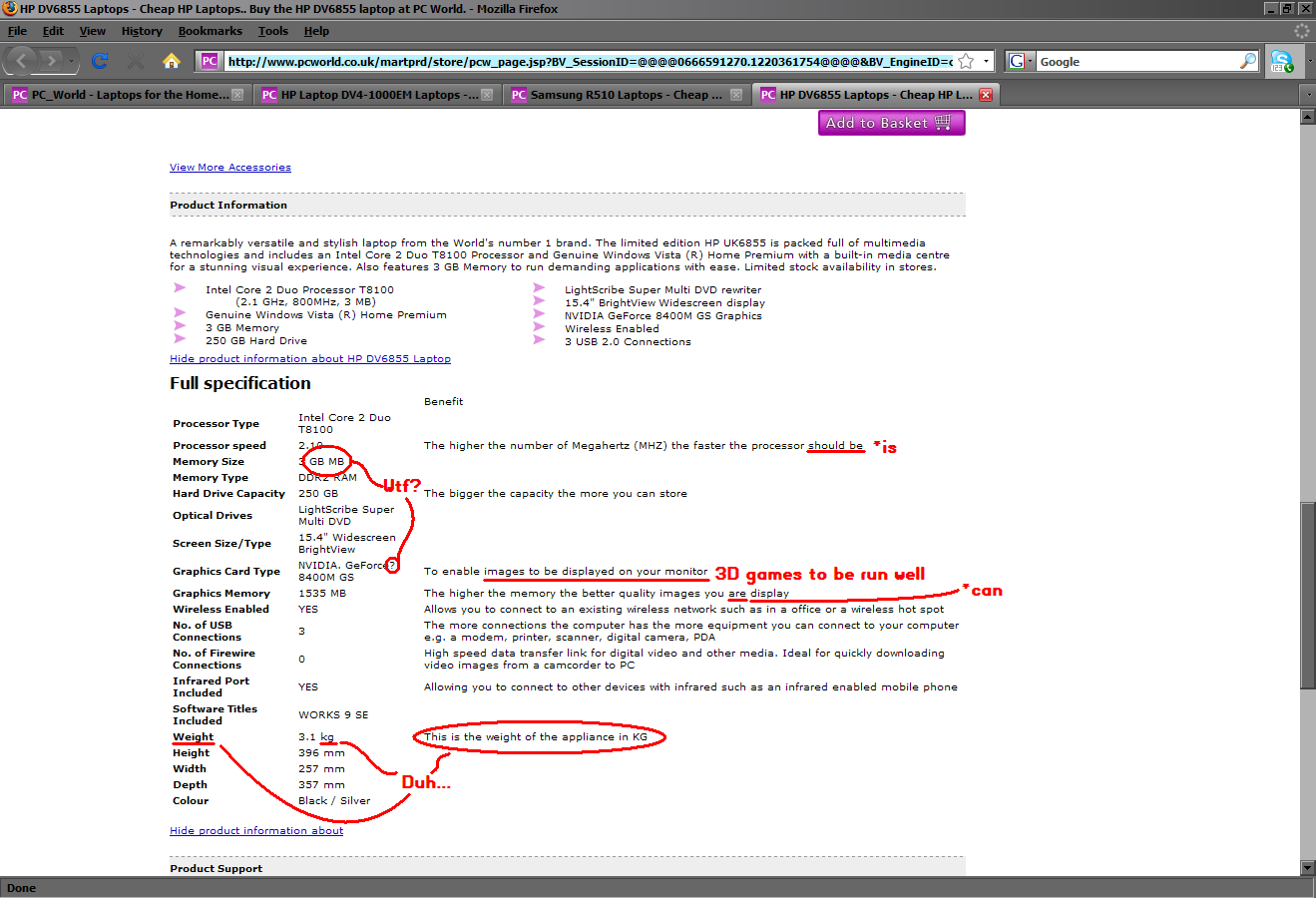
Task: Click into the Google search box
Action: point(1137,61)
